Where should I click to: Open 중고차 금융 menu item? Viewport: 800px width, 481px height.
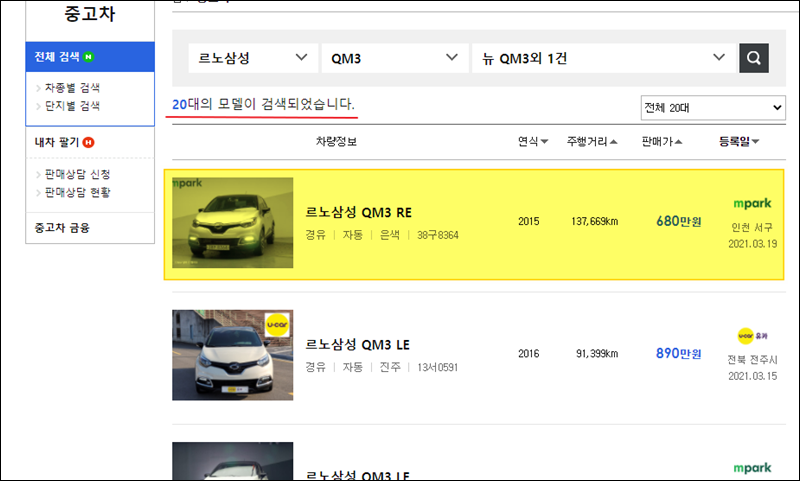[62, 227]
